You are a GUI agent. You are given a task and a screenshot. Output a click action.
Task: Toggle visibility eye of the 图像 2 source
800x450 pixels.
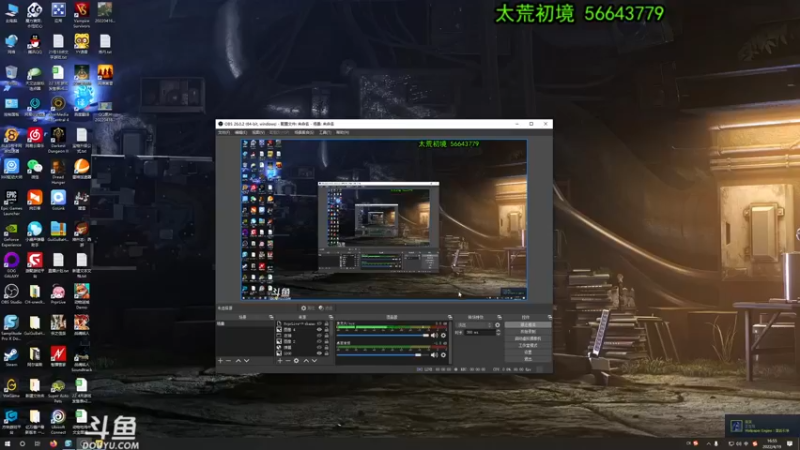point(320,341)
